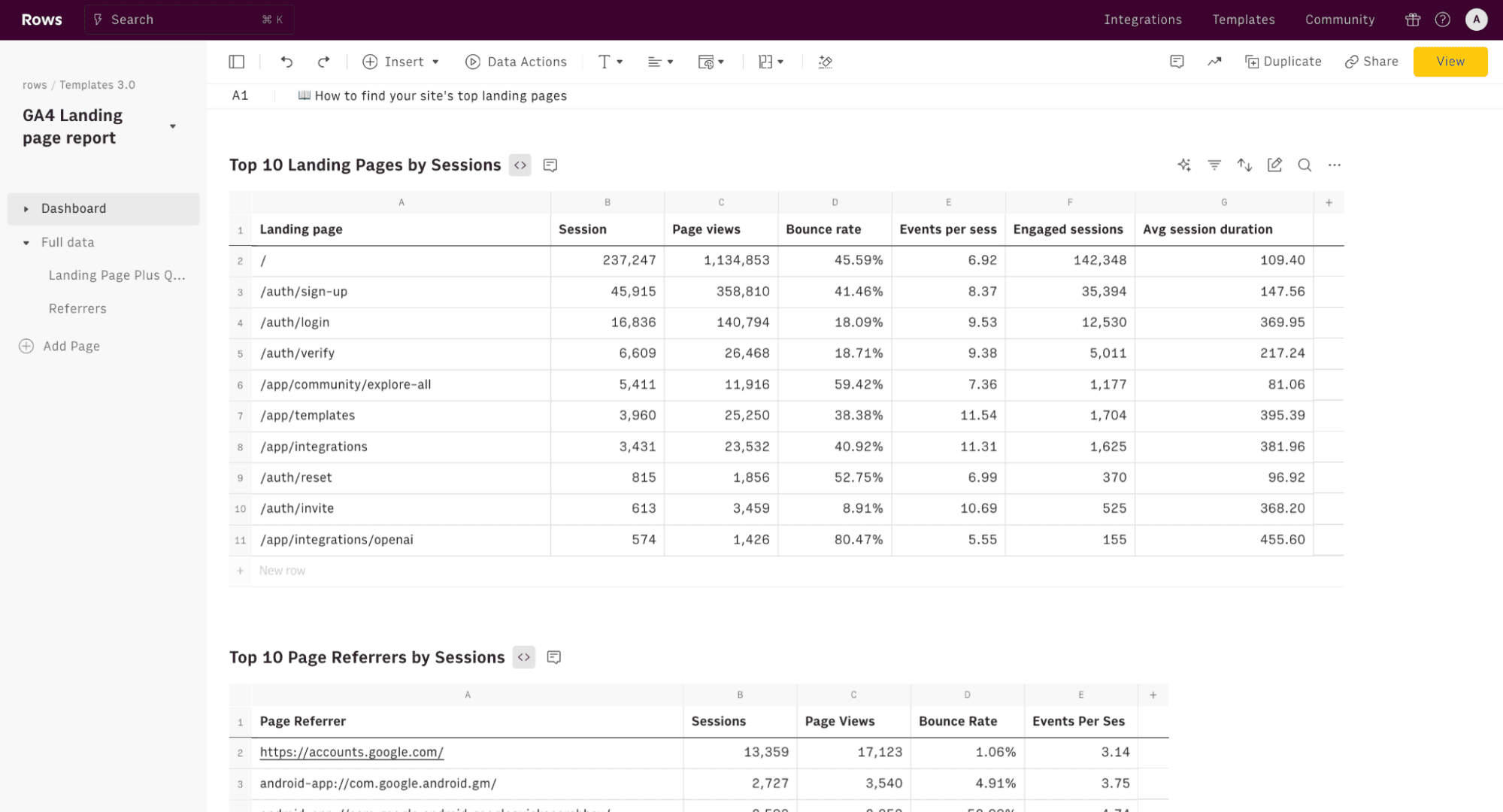
Task: Go to Templates 3.0 breadcrumb
Action: pyautogui.click(x=97, y=85)
